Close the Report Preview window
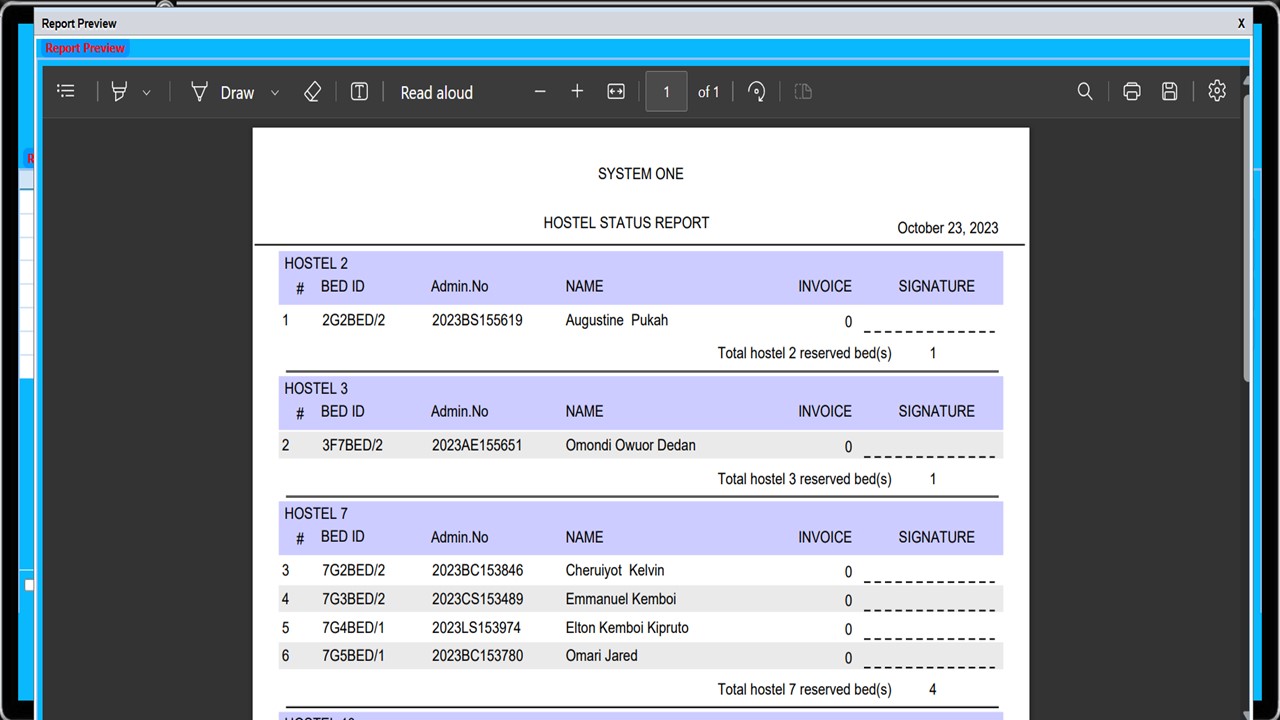 pyautogui.click(x=1241, y=23)
